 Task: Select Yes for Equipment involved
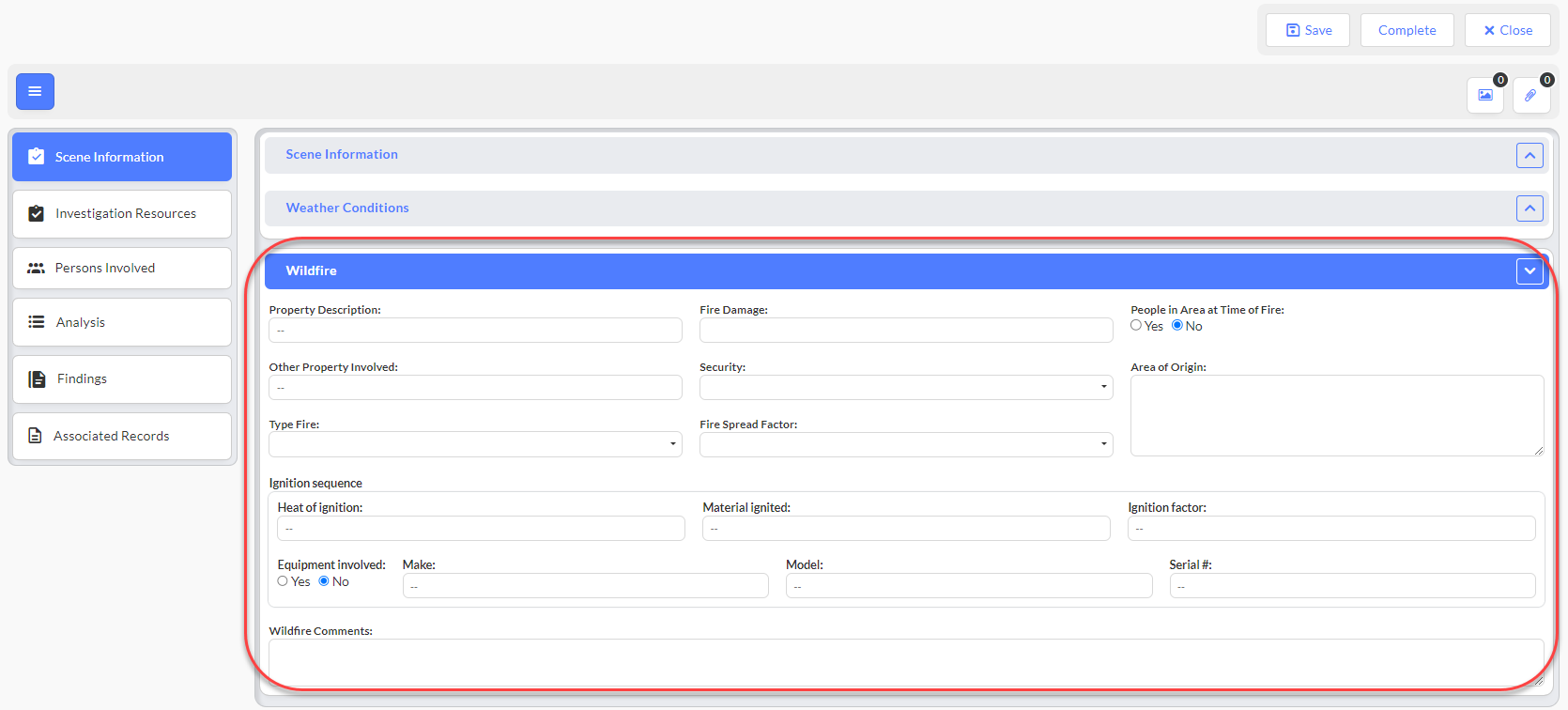(x=283, y=580)
